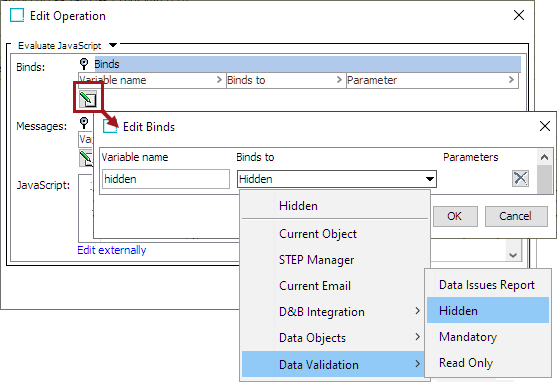Screen dimensions: 557x385
Task: Open the Binds to dropdown showing Hidden
Action: click(337, 179)
